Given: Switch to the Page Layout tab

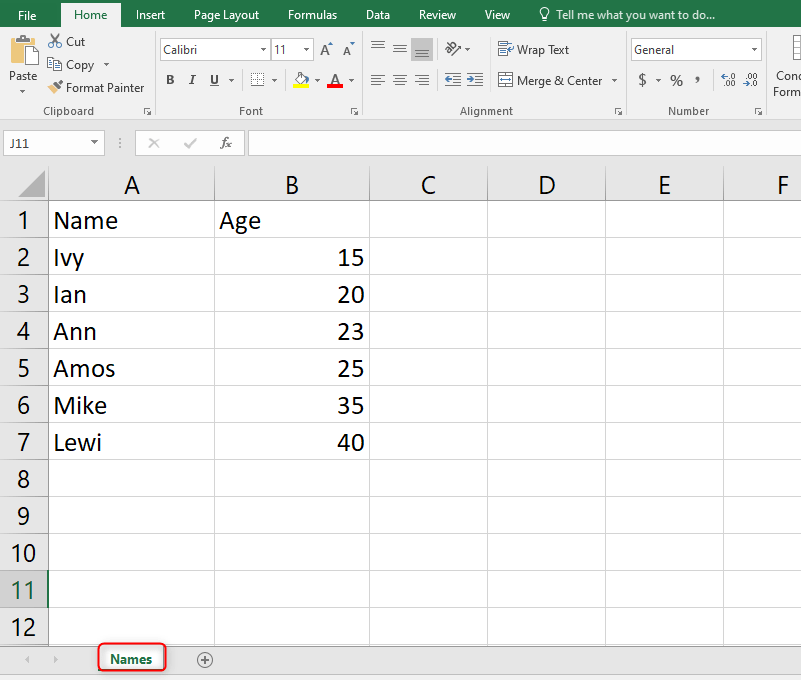Looking at the screenshot, I should (226, 15).
